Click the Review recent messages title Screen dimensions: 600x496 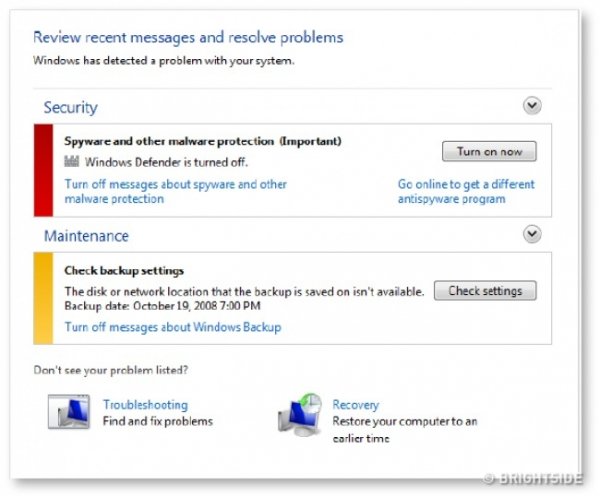point(188,37)
